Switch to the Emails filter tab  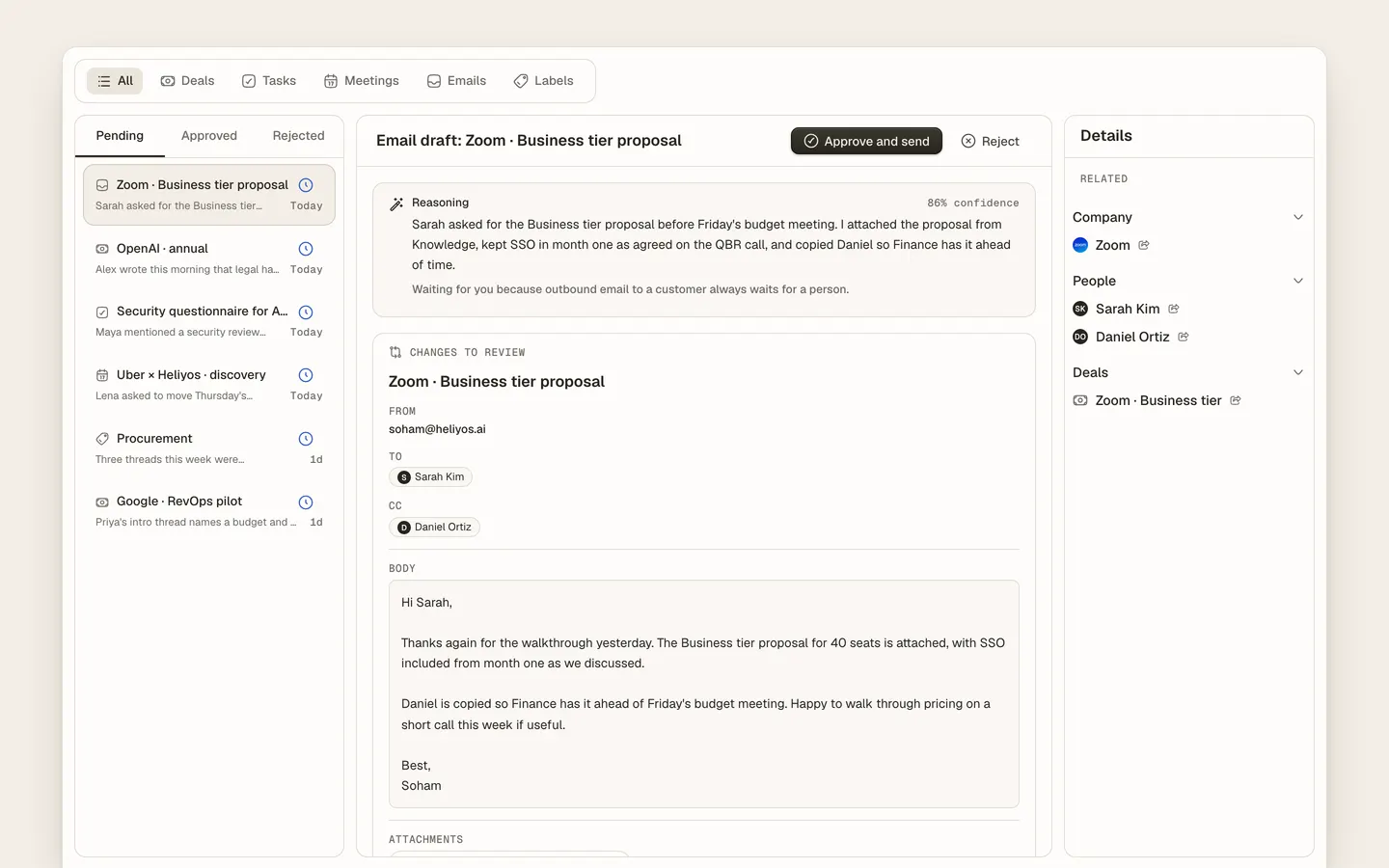456,81
